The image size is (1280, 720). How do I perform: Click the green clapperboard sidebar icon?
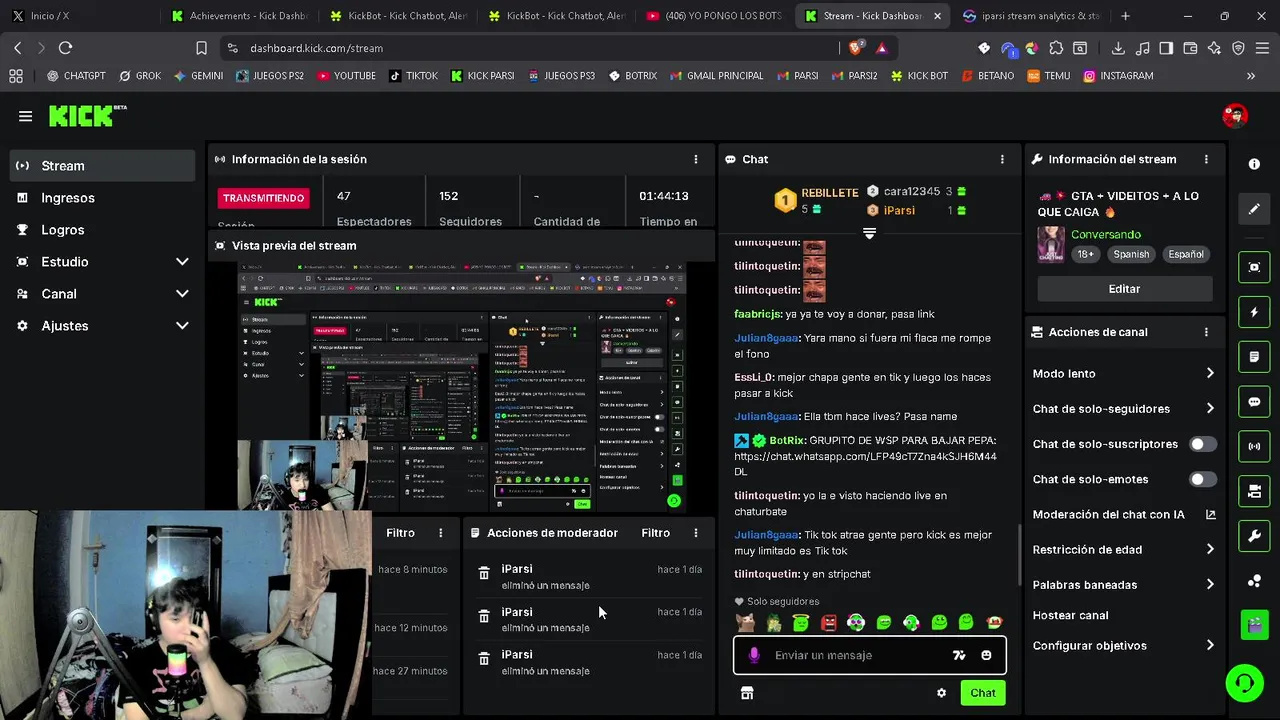pos(1254,625)
